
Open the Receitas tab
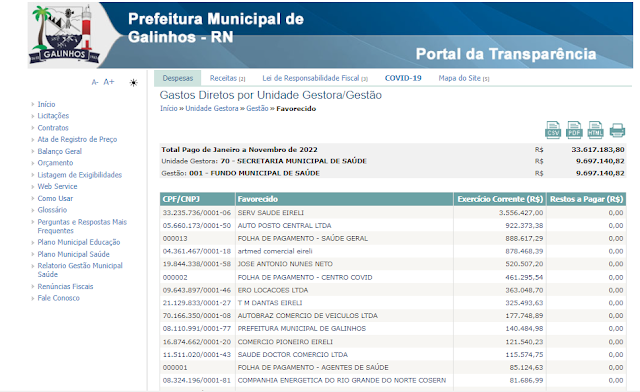point(227,78)
